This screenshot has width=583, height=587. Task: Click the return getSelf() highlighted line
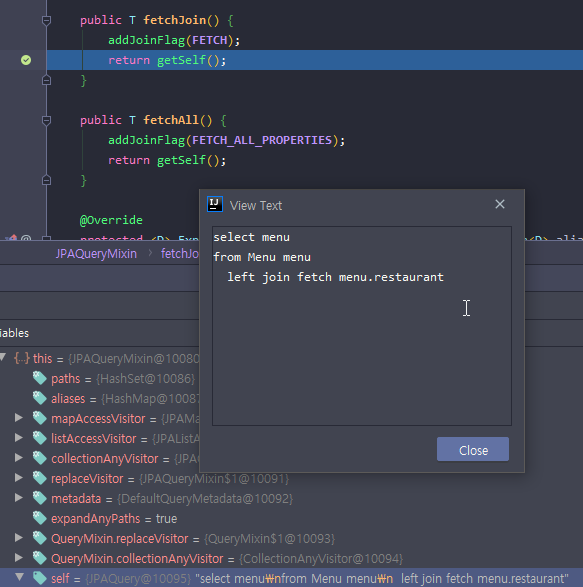coord(315,60)
